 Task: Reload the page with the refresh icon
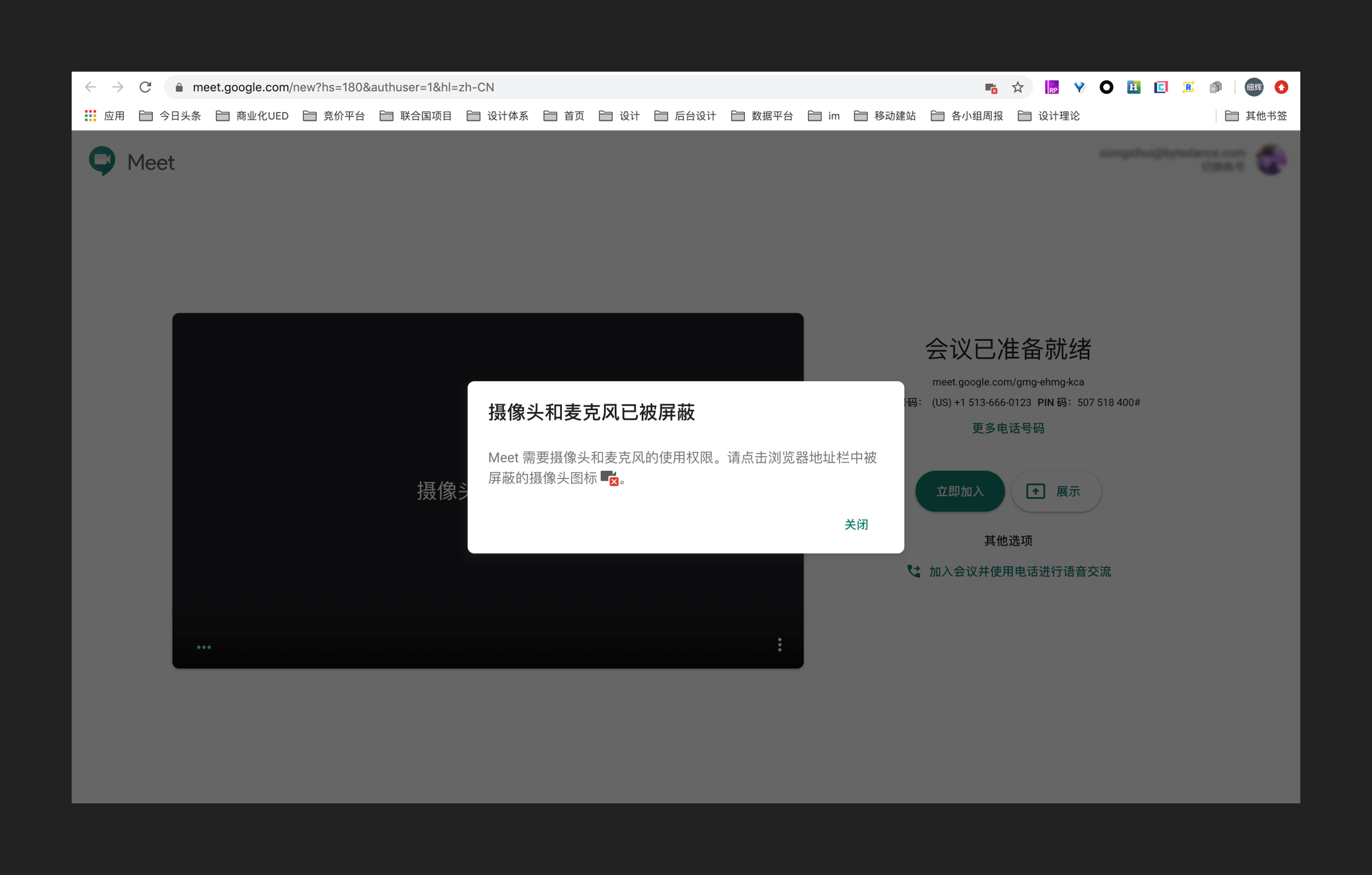[x=145, y=87]
